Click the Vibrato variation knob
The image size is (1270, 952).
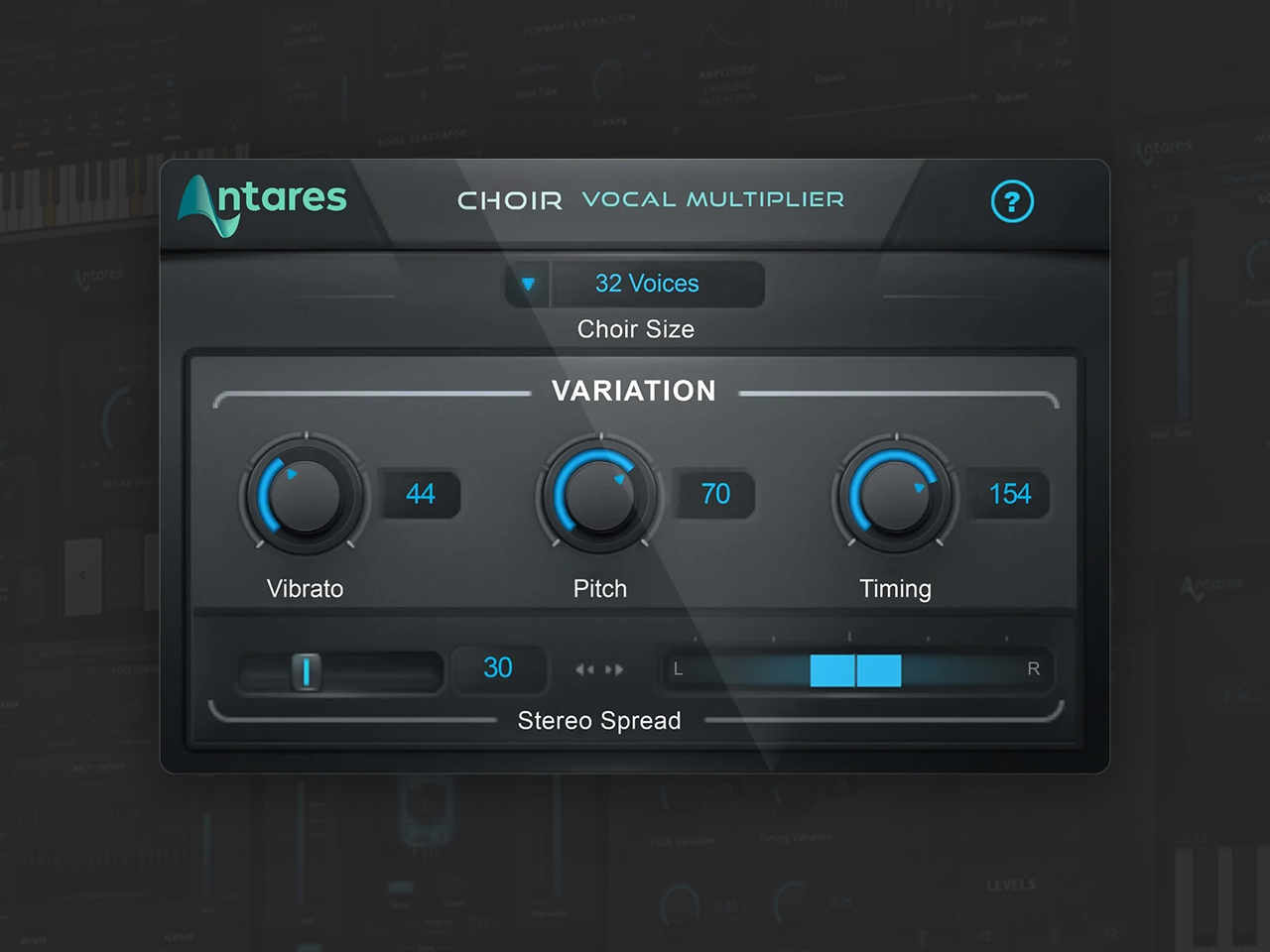(x=305, y=494)
